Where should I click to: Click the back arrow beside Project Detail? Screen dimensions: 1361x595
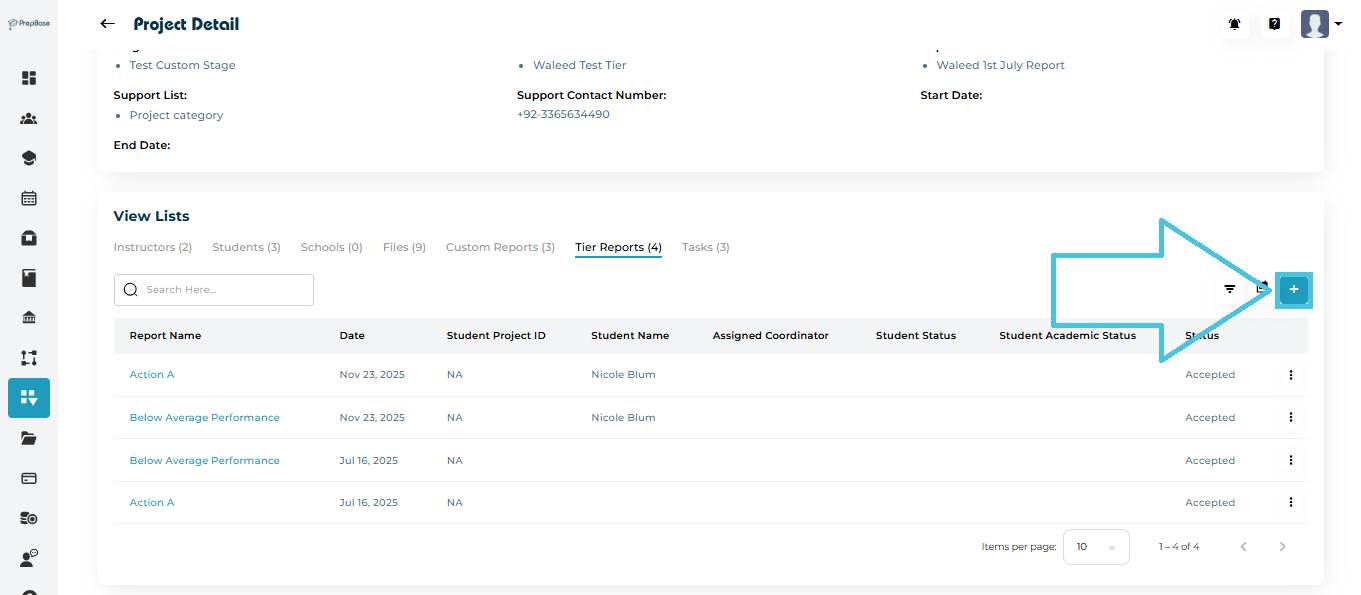108,24
